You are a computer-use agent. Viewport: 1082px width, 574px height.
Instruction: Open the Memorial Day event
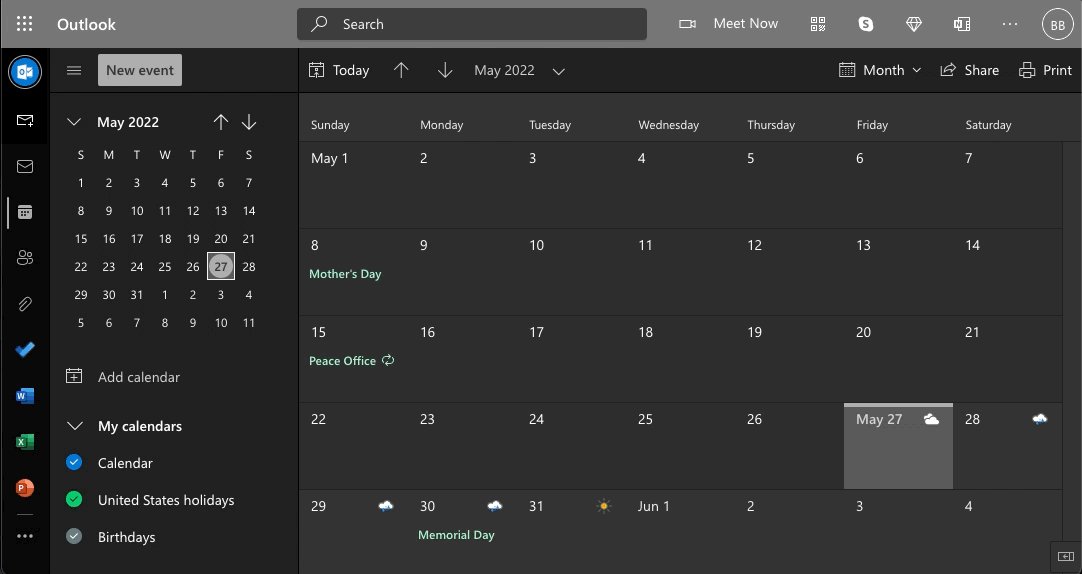pyautogui.click(x=456, y=535)
